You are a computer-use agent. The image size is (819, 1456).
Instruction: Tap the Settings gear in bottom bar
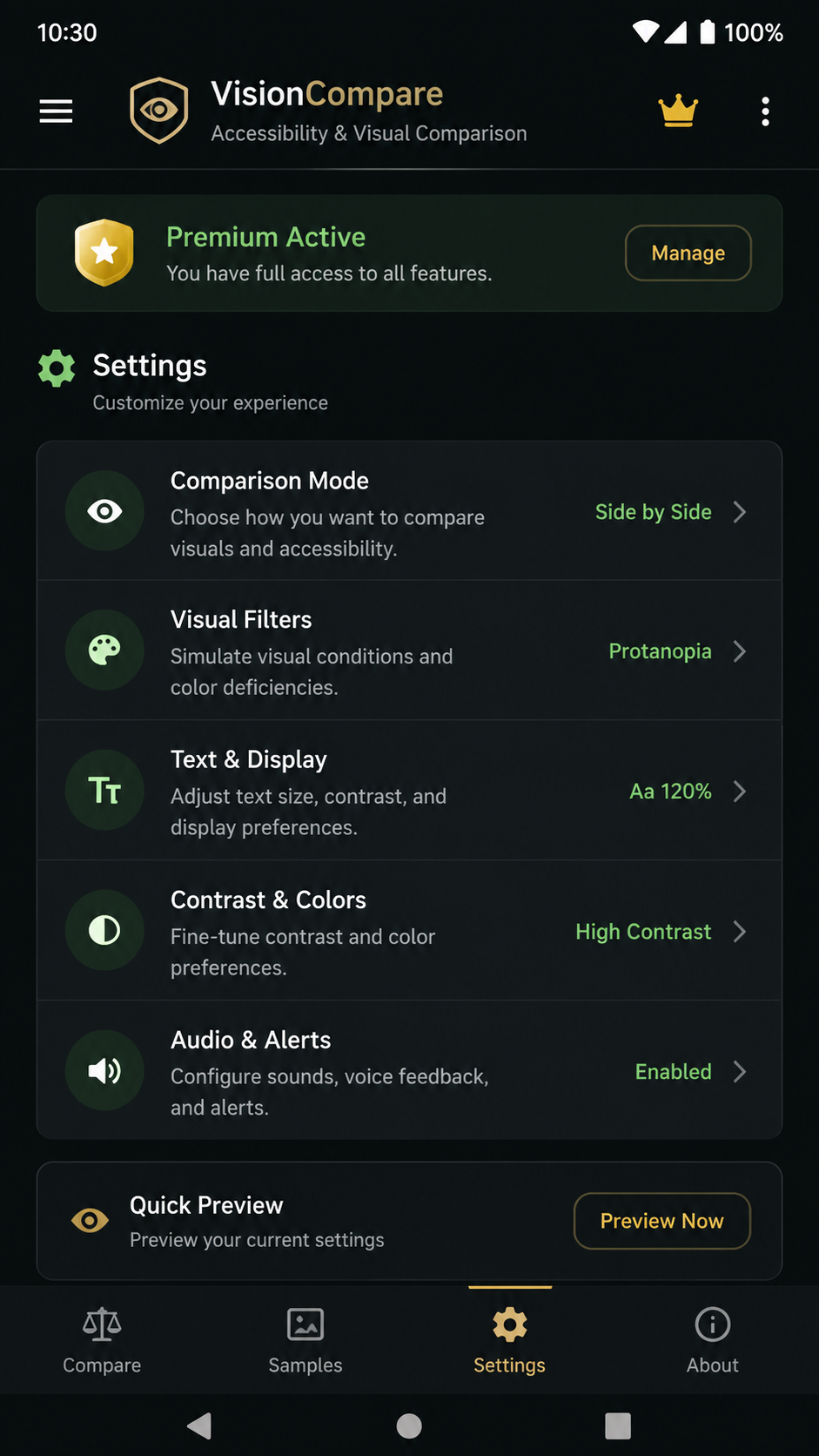click(510, 1325)
